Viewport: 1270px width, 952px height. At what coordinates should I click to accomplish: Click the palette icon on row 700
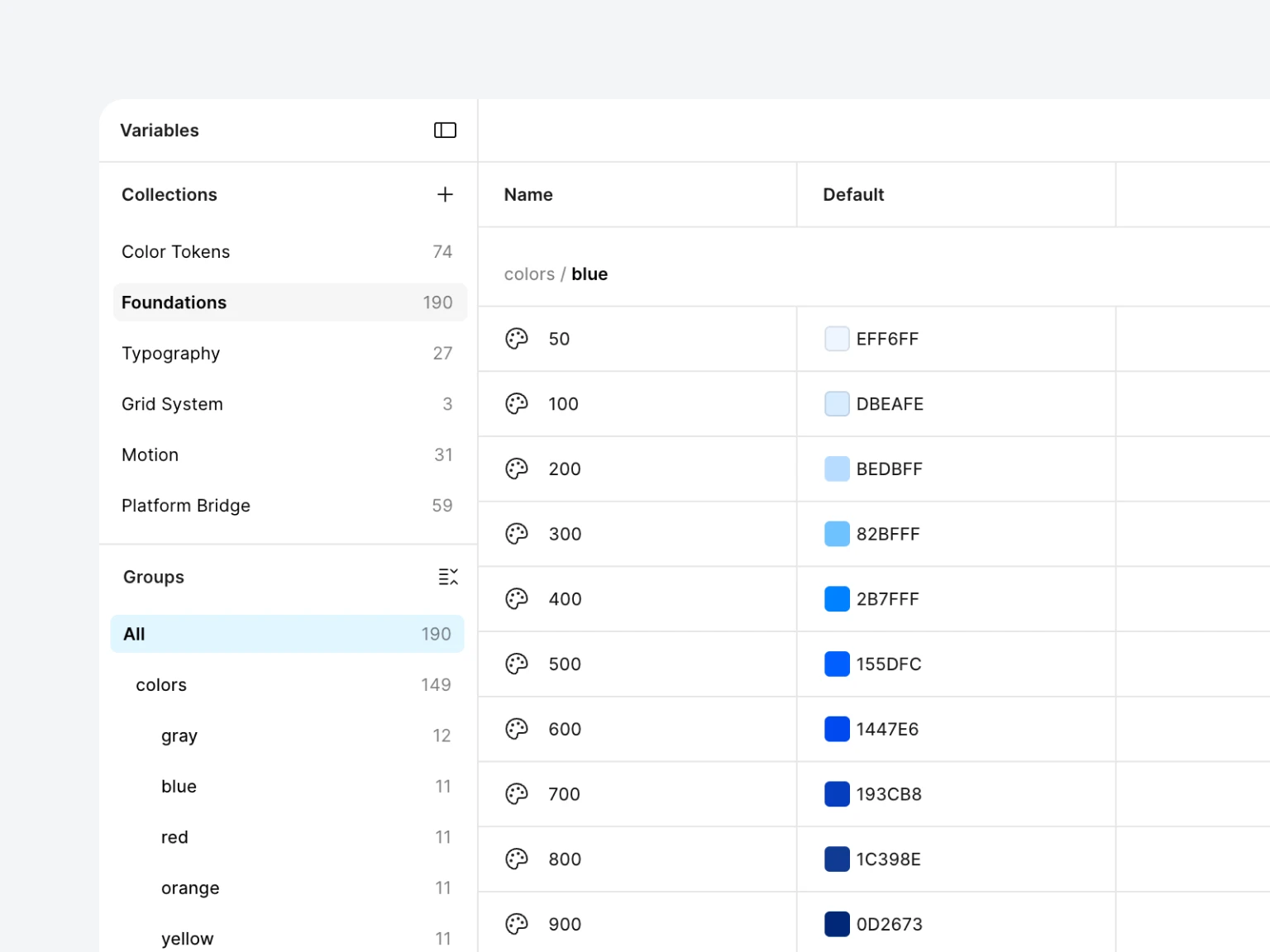click(517, 794)
